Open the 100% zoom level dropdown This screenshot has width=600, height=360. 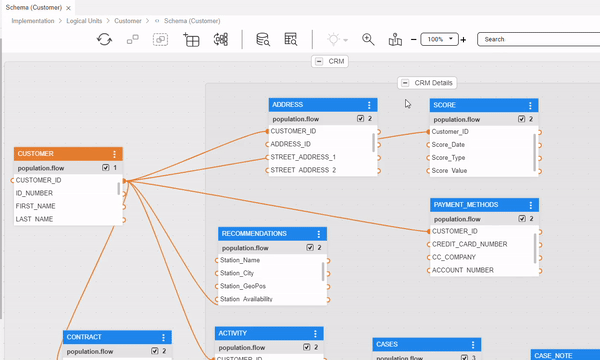pos(439,39)
